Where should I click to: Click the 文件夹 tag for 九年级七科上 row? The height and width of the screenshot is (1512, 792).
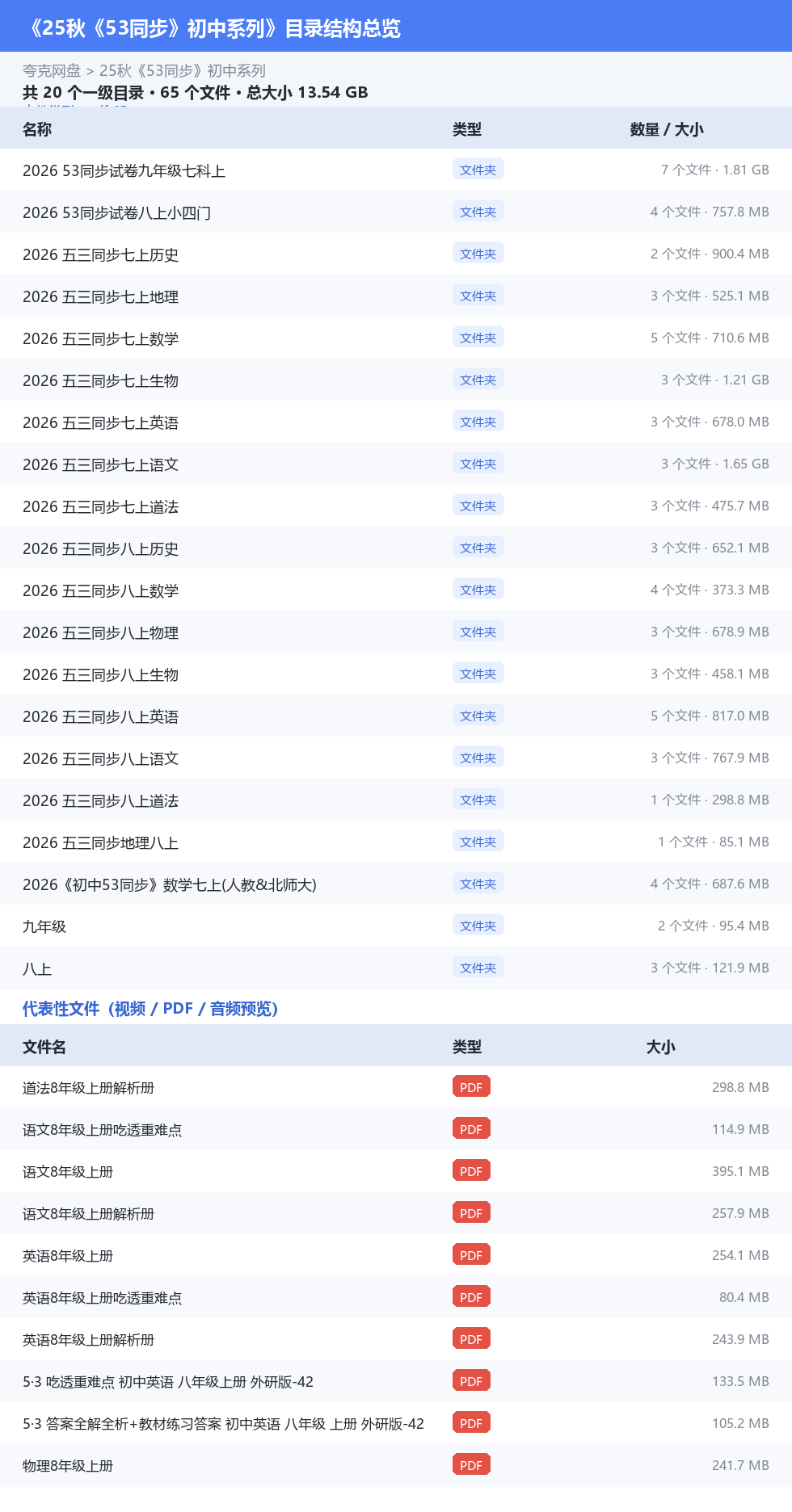(x=478, y=170)
